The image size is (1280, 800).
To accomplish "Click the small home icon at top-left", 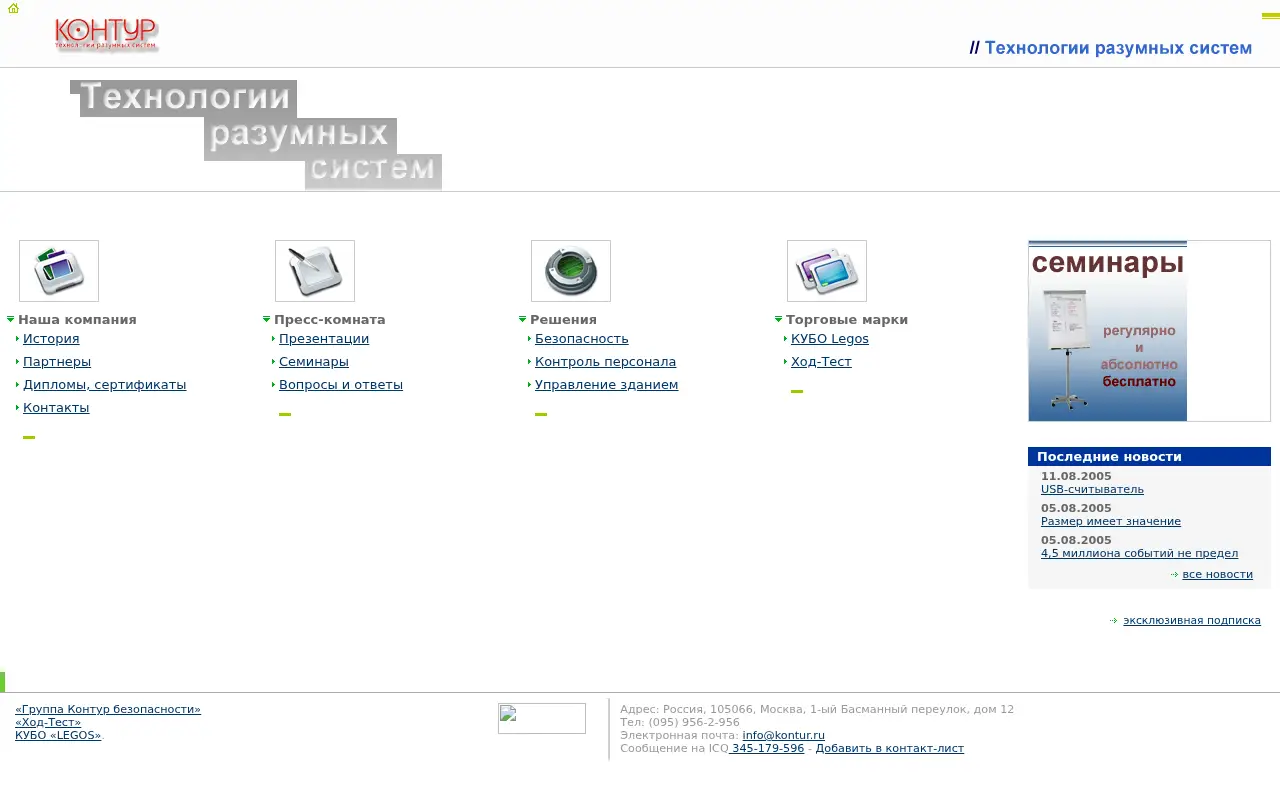I will [x=13, y=8].
